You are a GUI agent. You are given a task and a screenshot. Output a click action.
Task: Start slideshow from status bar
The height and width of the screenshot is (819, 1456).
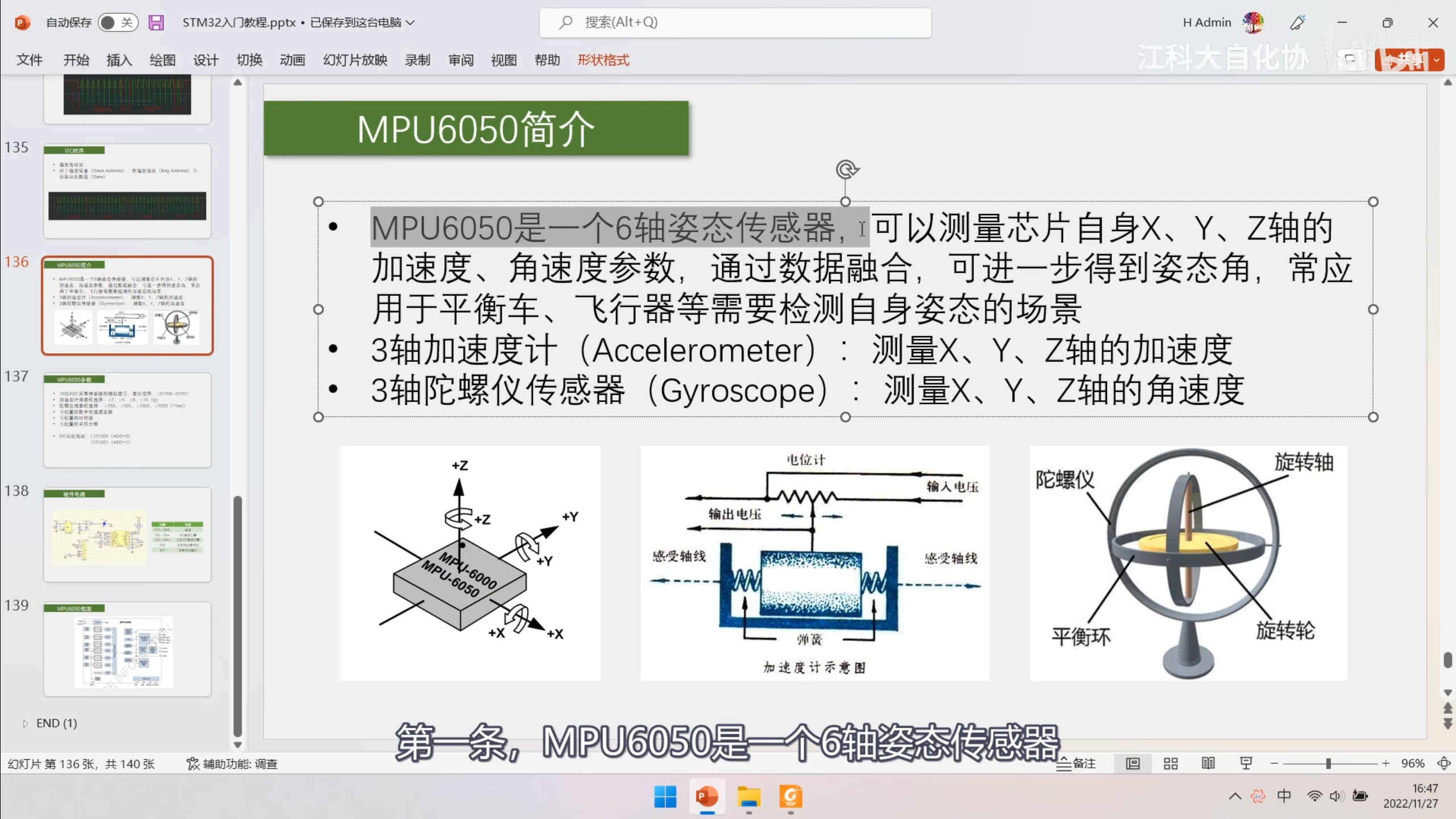[x=1246, y=764]
